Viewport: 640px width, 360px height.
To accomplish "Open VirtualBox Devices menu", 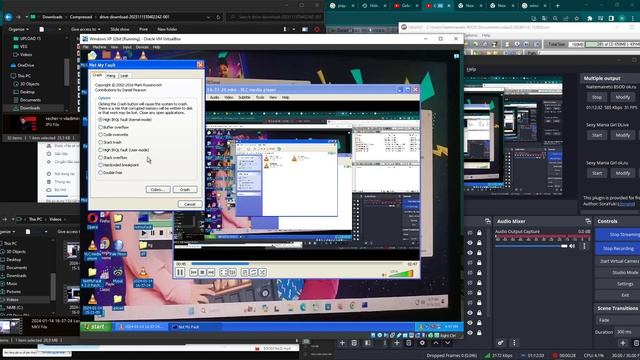I will click(142, 47).
